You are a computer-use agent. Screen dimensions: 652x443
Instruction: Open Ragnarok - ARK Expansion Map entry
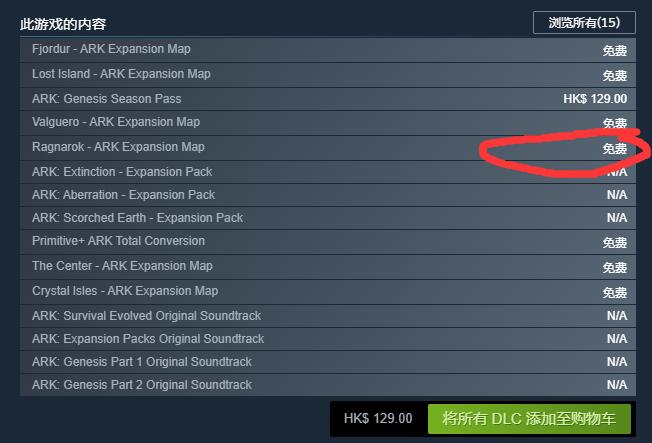[328, 148]
